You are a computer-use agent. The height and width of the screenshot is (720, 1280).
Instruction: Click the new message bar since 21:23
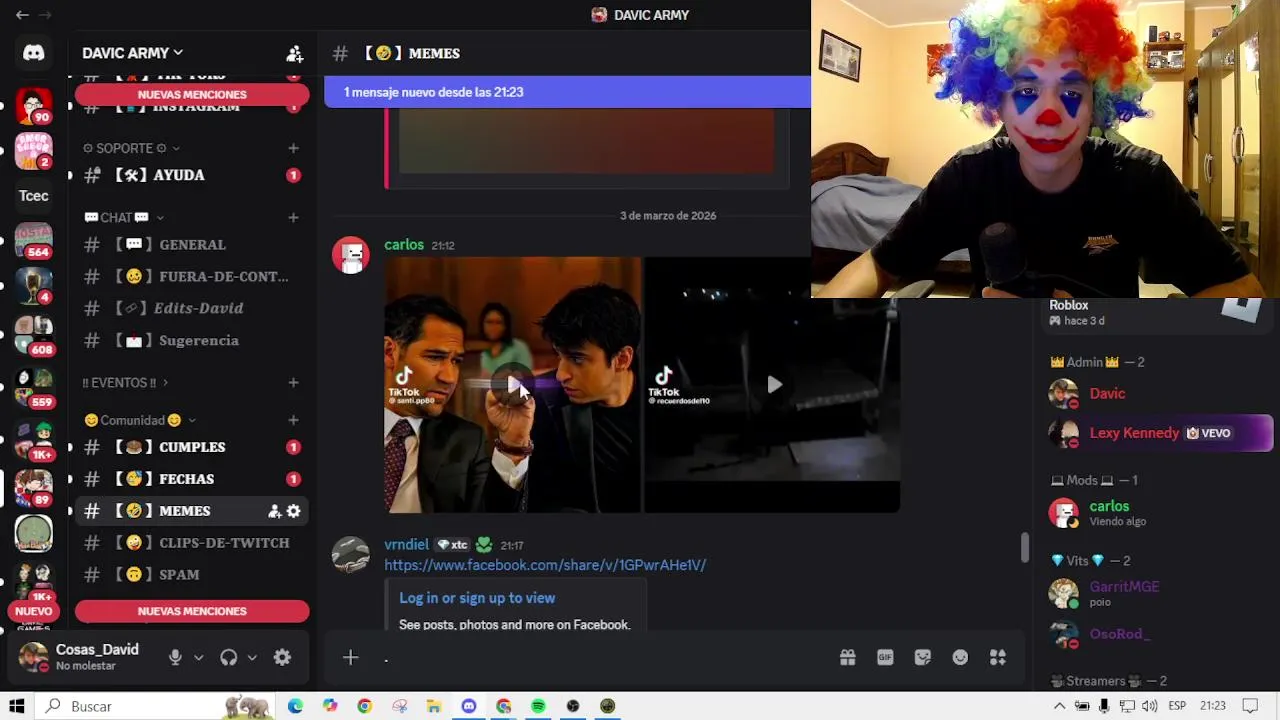[x=567, y=92]
